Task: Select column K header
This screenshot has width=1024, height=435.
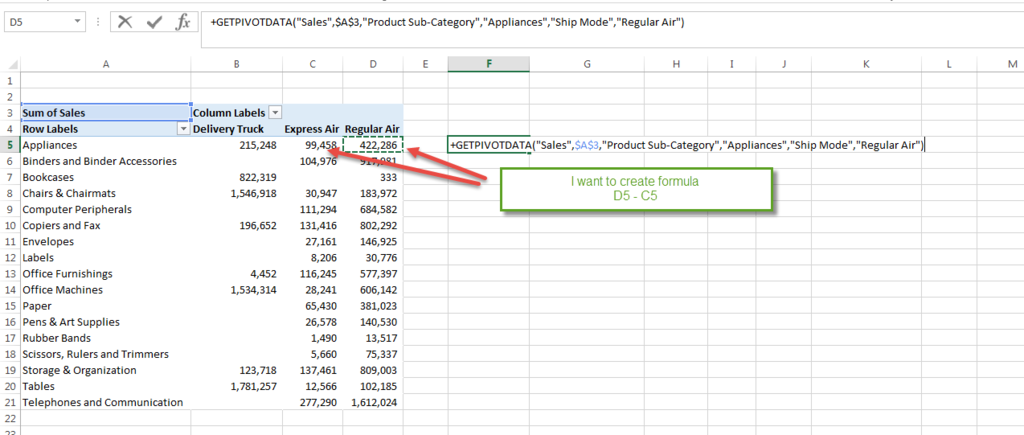Action: [866, 63]
